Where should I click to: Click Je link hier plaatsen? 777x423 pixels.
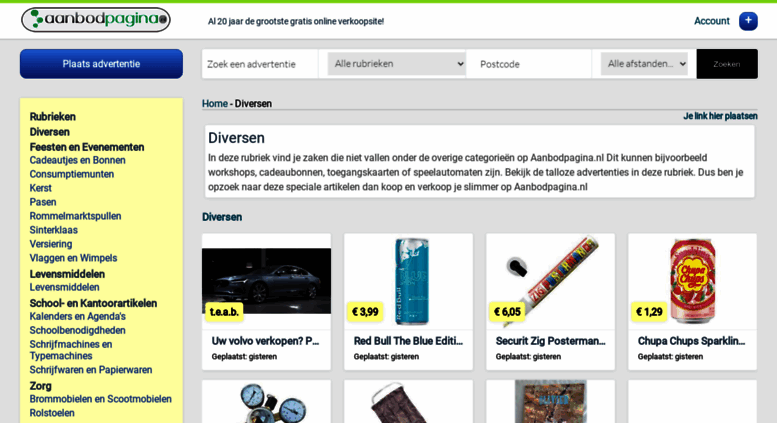[720, 116]
